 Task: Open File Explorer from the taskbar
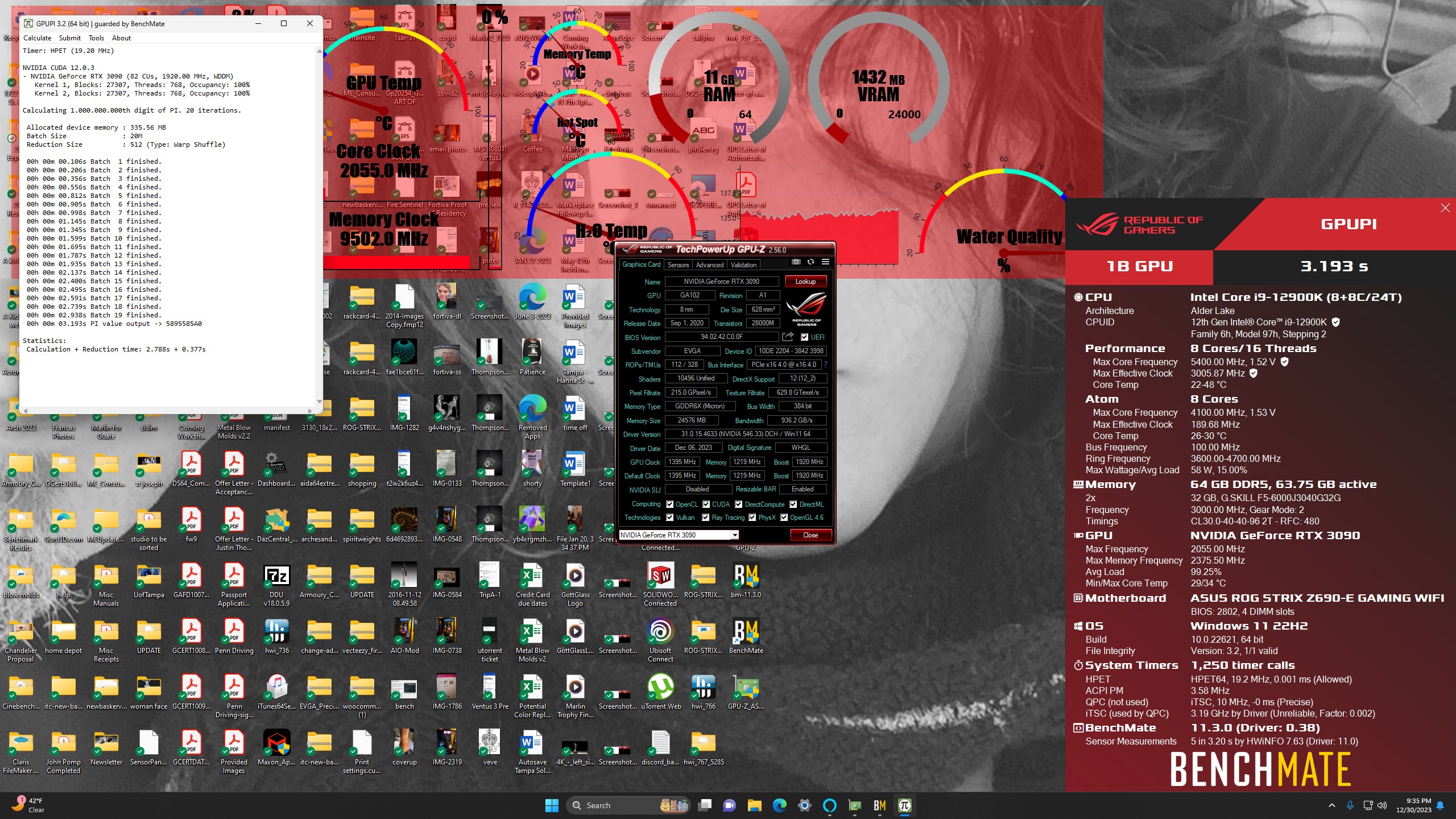[754, 805]
